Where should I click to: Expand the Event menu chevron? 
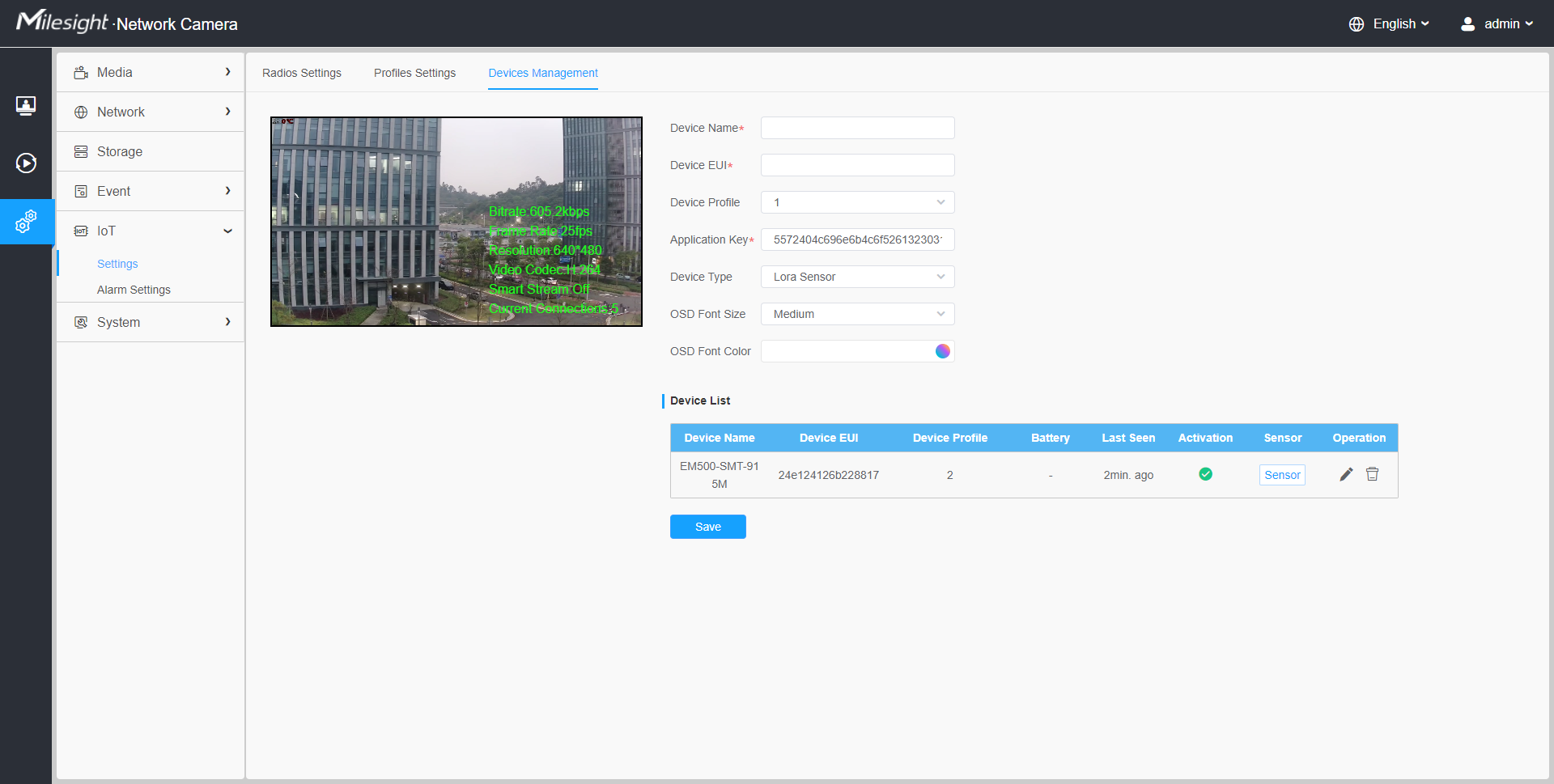228,191
